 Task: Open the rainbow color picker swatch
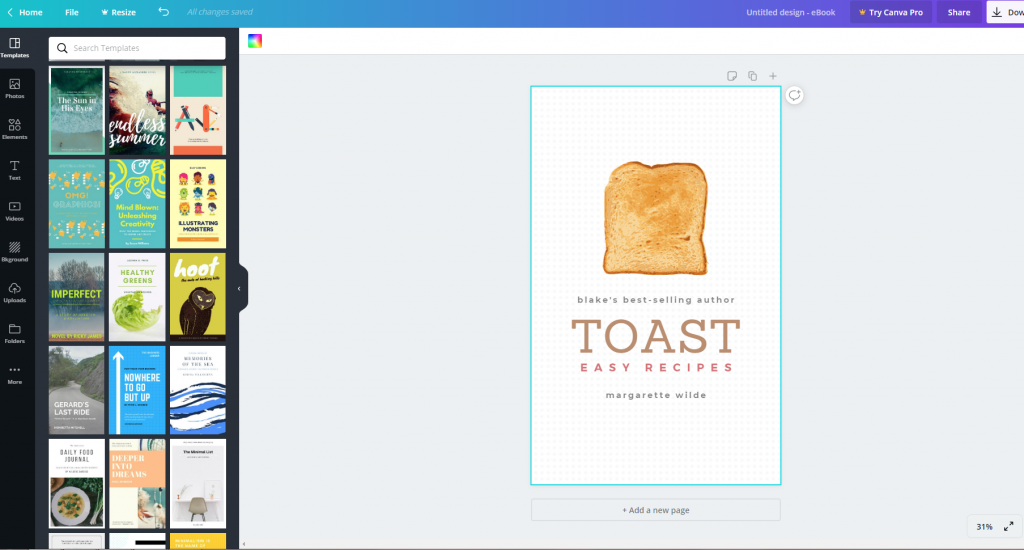255,41
